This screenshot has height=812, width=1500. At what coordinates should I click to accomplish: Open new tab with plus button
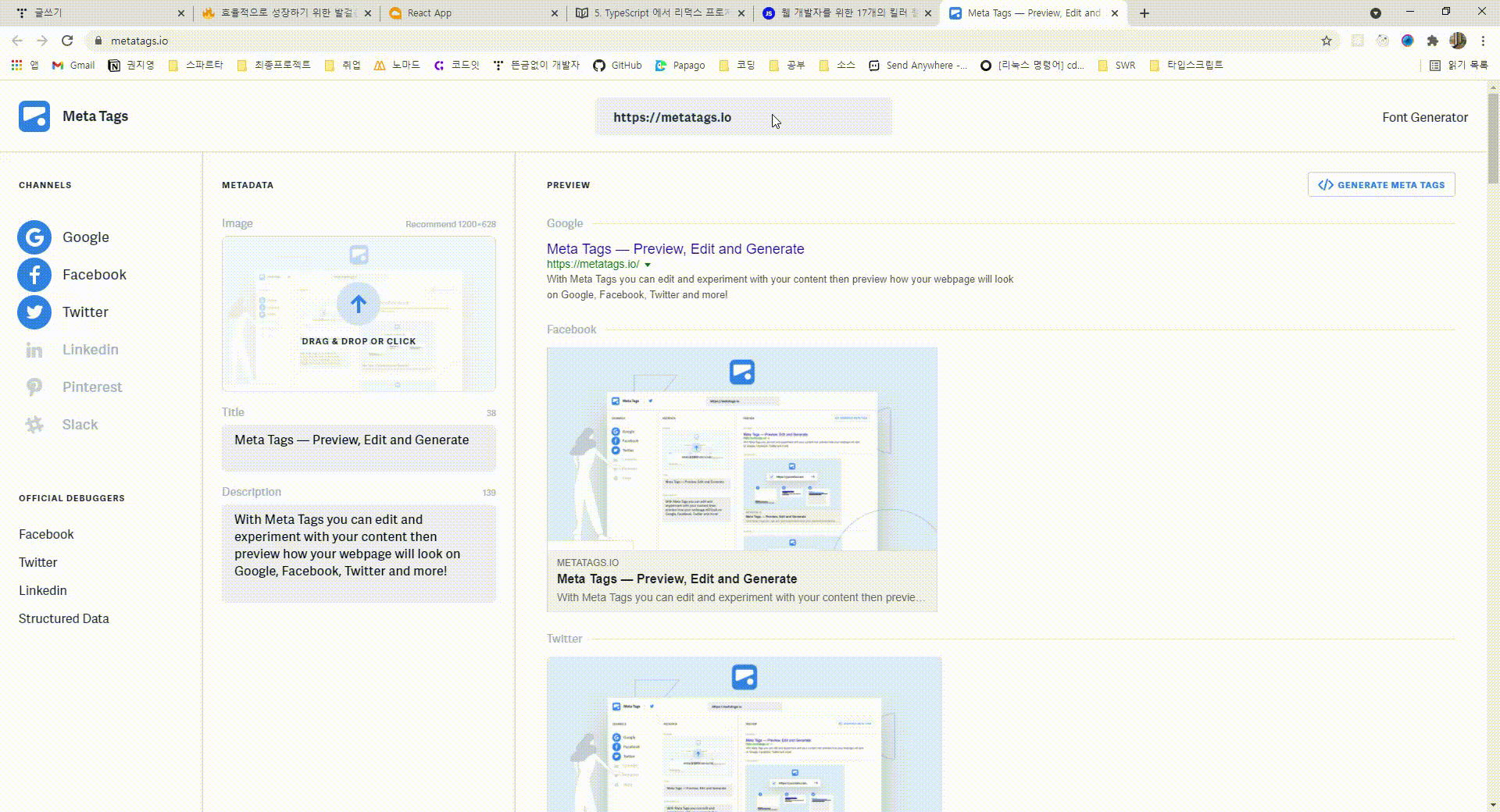(1145, 13)
